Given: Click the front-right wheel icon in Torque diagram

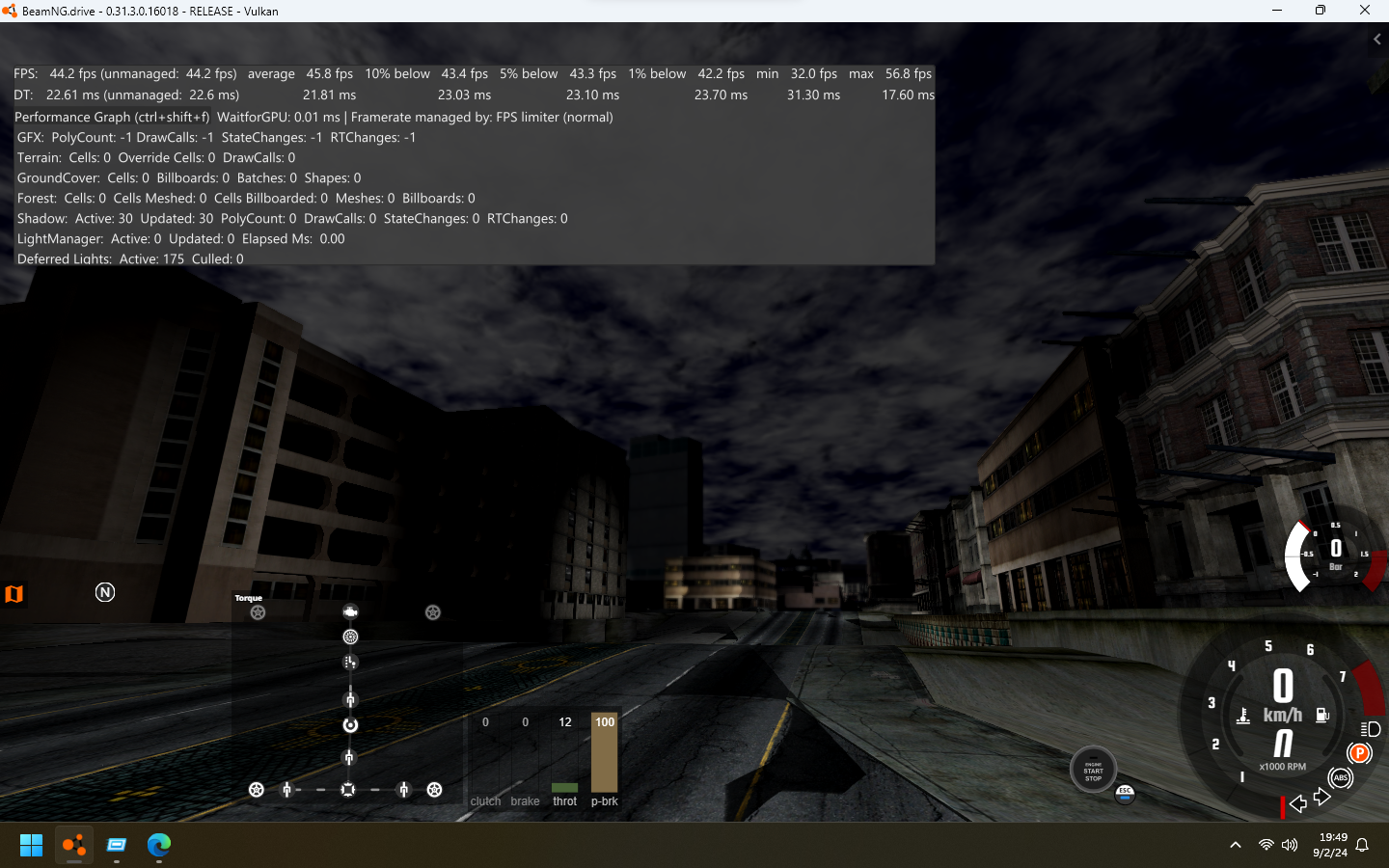Looking at the screenshot, I should (x=433, y=612).
